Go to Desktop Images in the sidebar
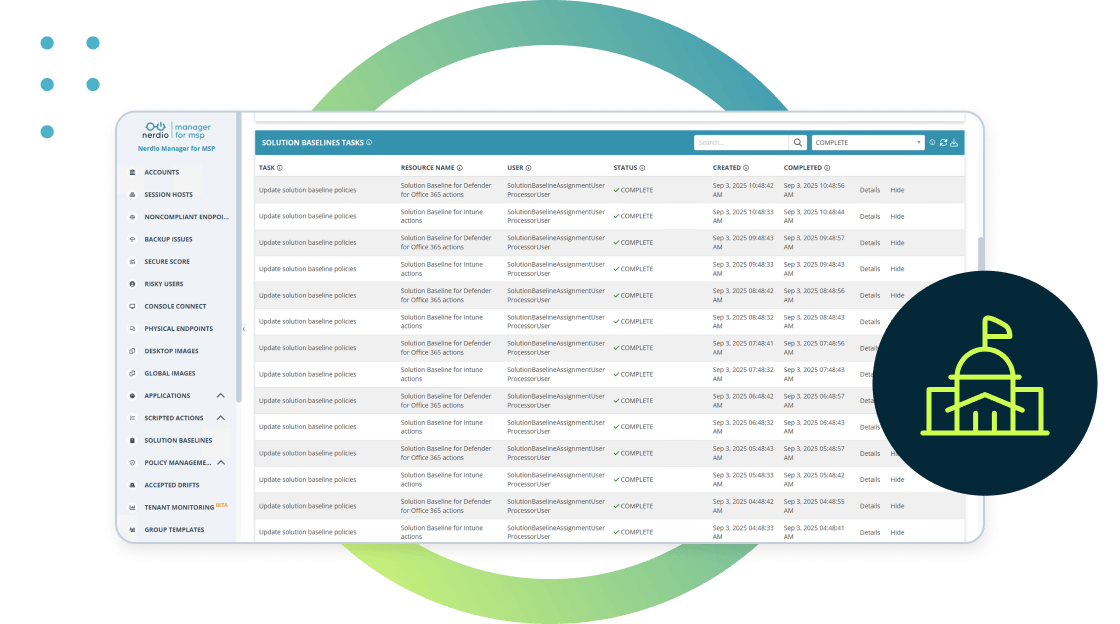This screenshot has width=1120, height=624. point(171,351)
